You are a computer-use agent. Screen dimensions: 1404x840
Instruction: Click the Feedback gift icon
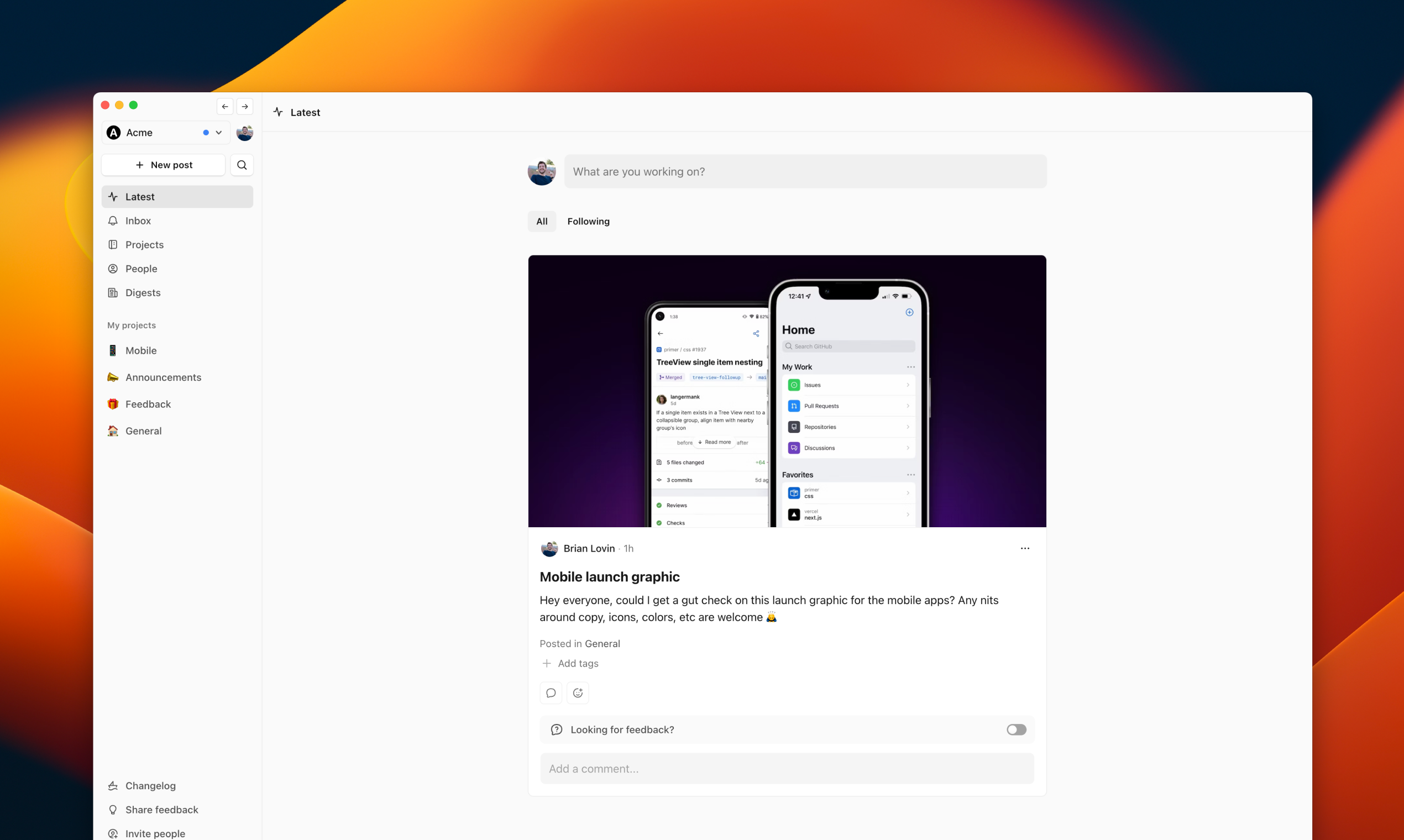113,404
